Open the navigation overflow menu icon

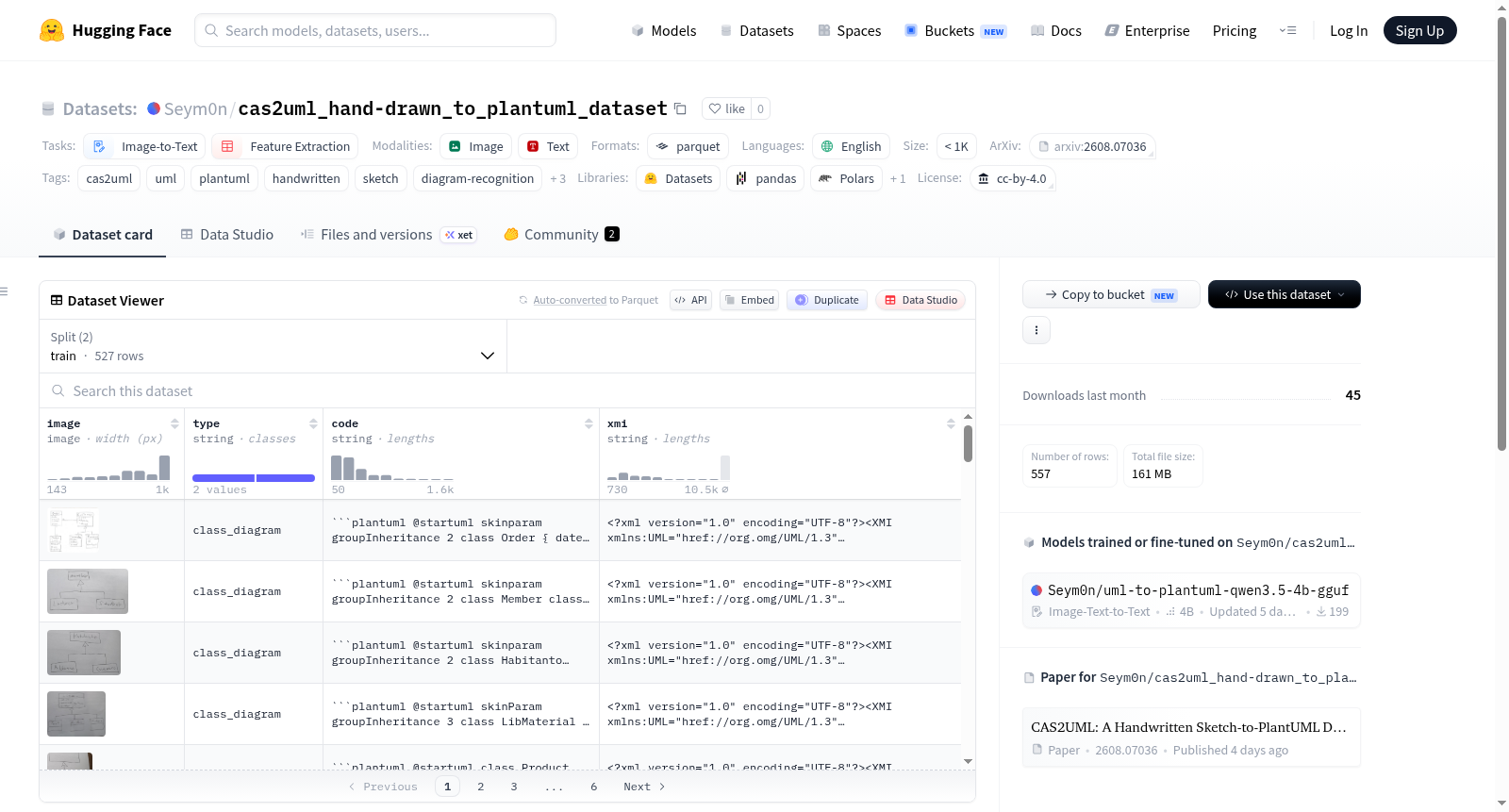pos(1287,30)
